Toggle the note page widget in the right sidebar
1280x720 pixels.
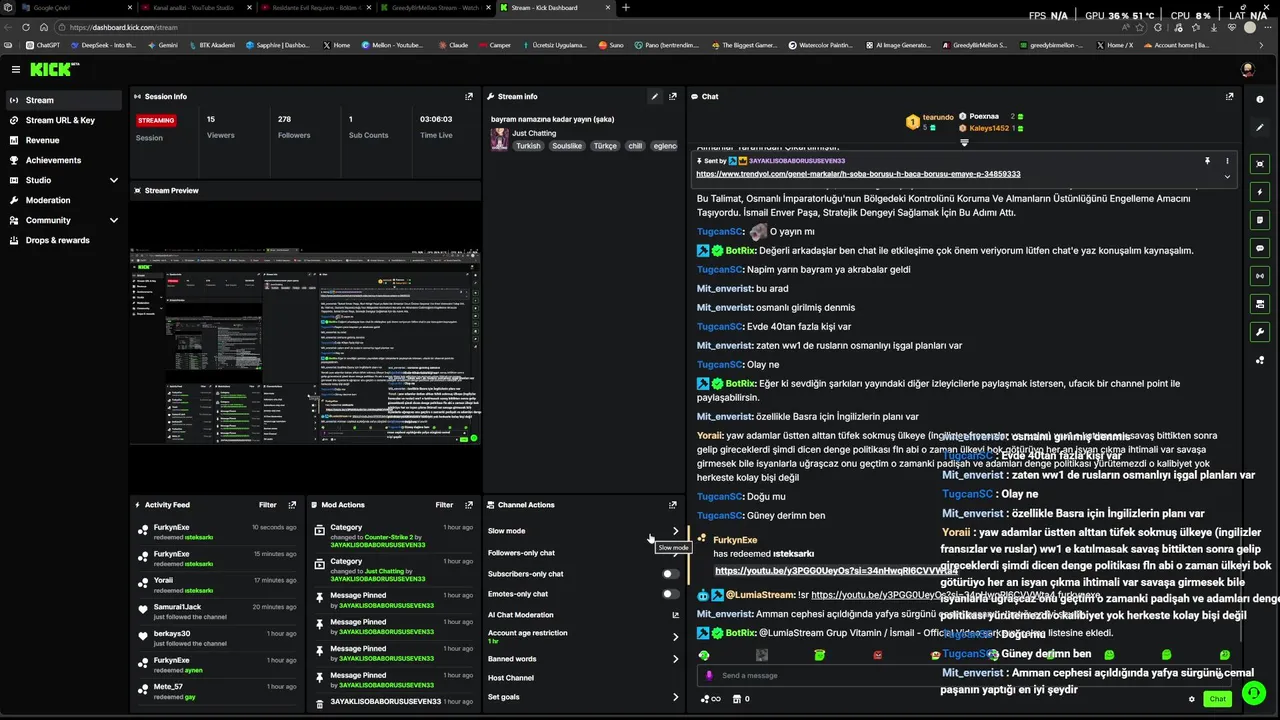tap(1260, 219)
